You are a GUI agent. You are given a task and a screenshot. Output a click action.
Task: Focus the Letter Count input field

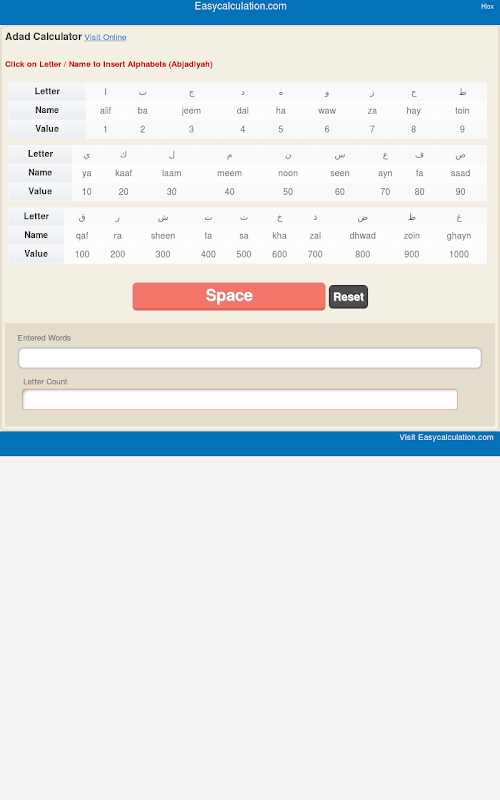pyautogui.click(x=240, y=399)
